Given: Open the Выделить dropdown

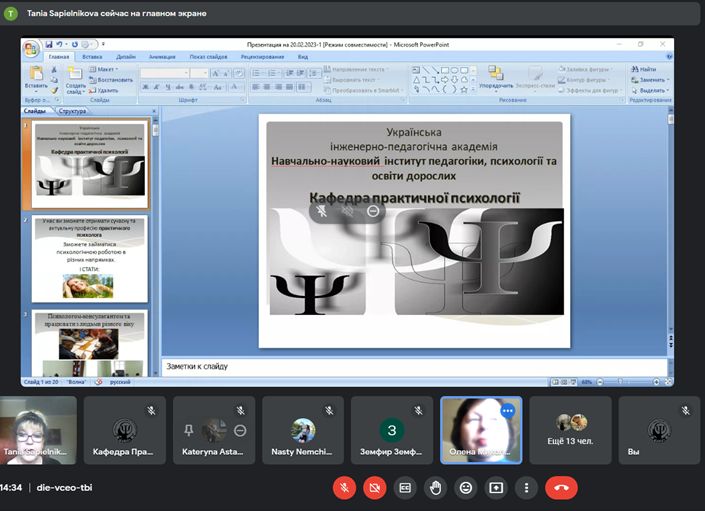Looking at the screenshot, I should point(650,90).
